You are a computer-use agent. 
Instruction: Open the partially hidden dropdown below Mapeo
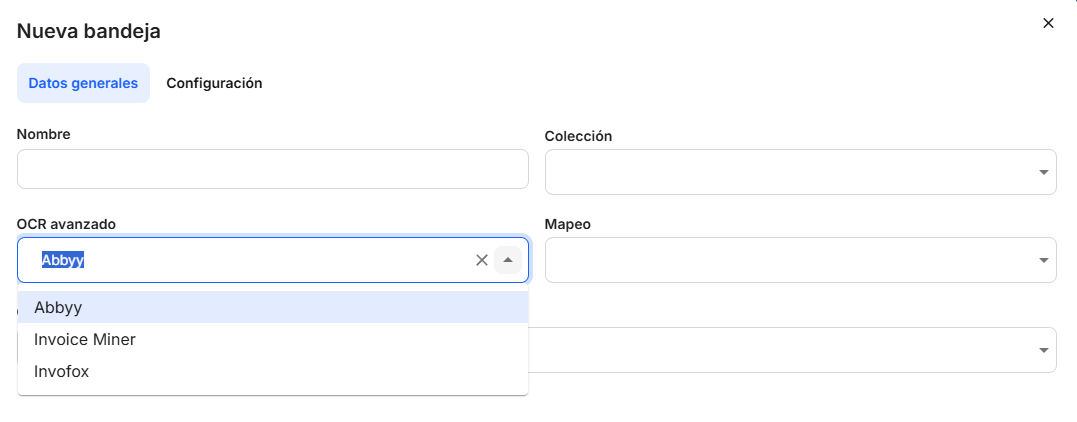click(x=1044, y=350)
